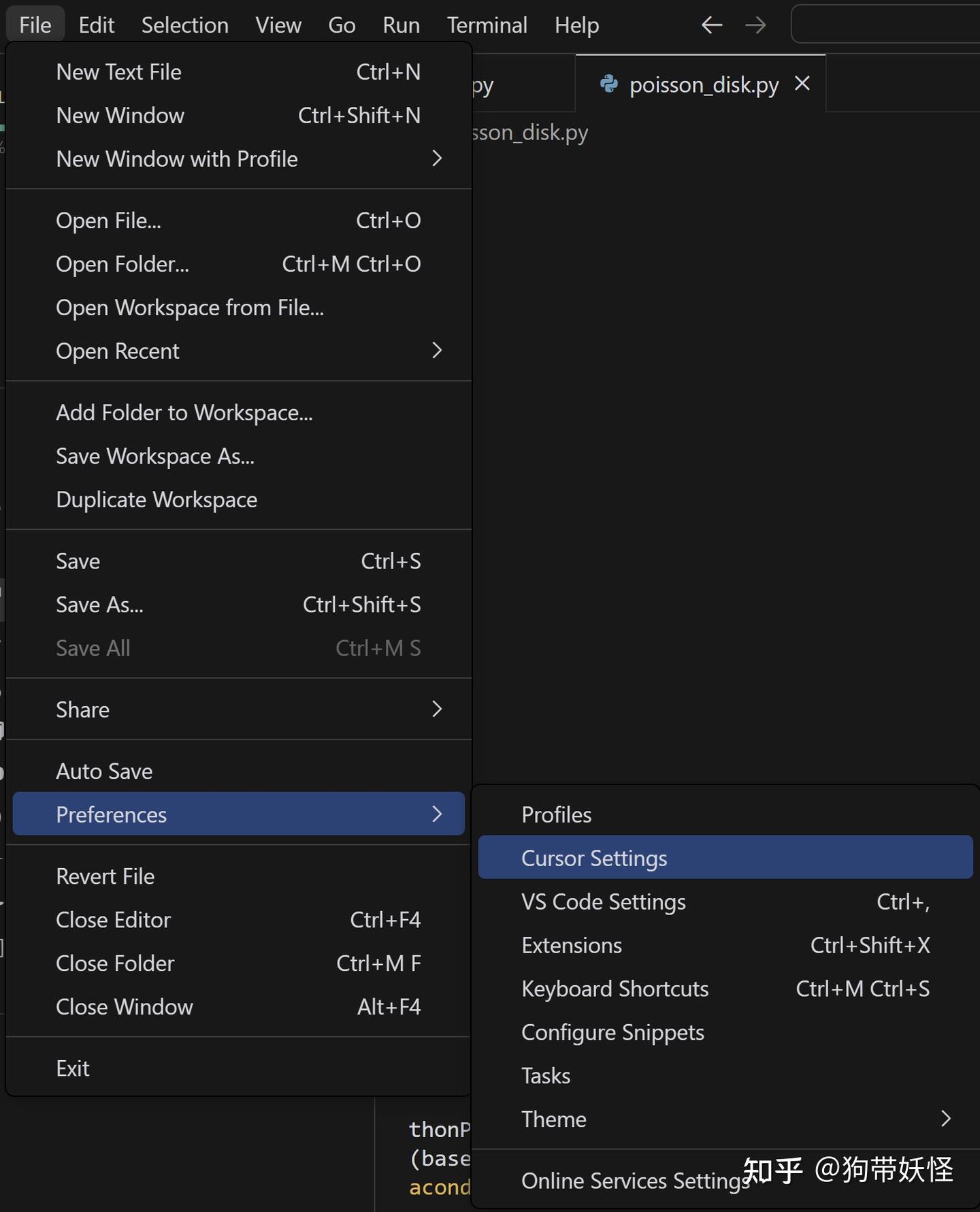Open Keyboard Shortcuts from Preferences
Image resolution: width=980 pixels, height=1212 pixels.
point(615,989)
